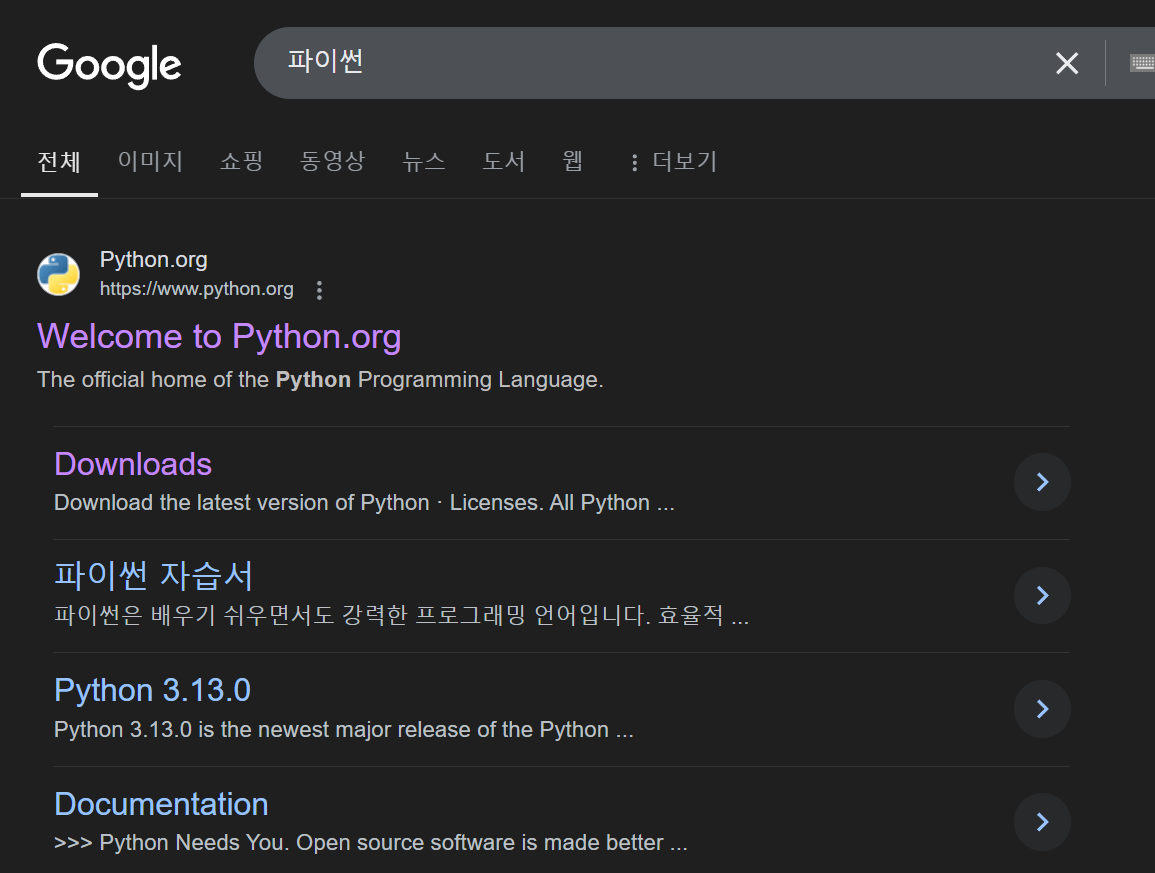This screenshot has width=1155, height=873.
Task: Open the three-dot menu beside python.org URL
Action: coord(319,290)
